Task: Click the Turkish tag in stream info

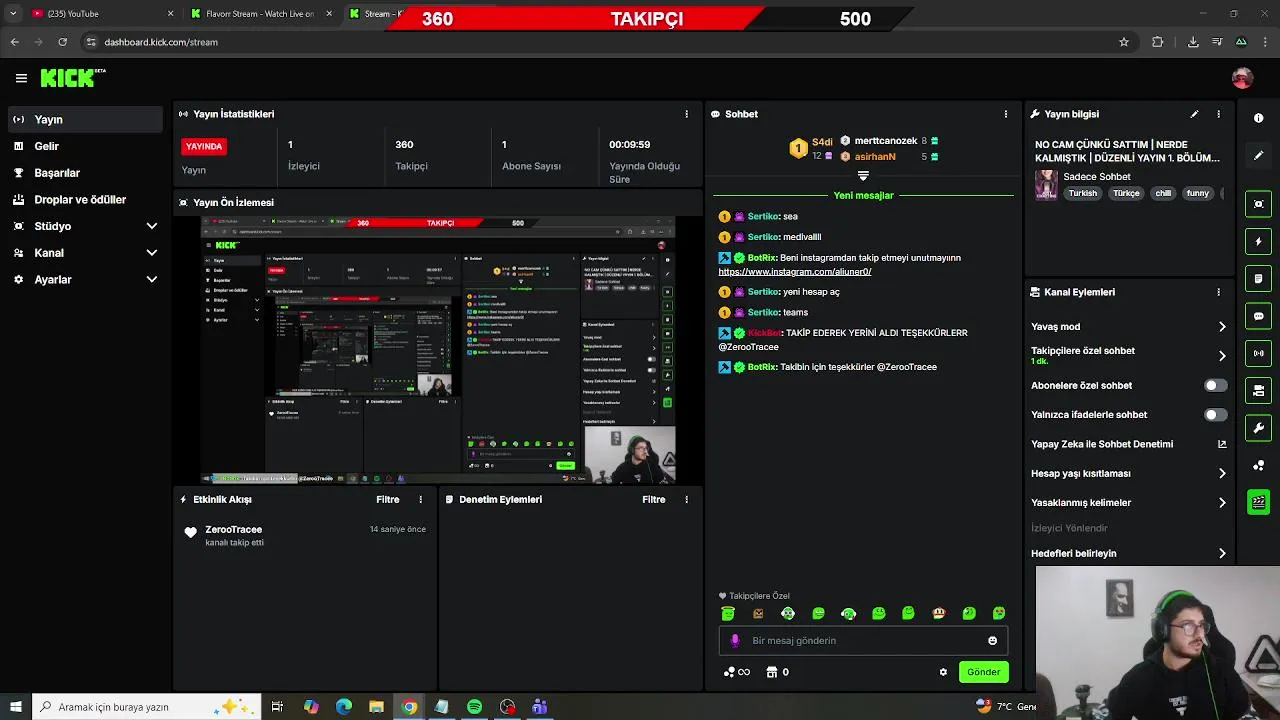Action: [1082, 193]
